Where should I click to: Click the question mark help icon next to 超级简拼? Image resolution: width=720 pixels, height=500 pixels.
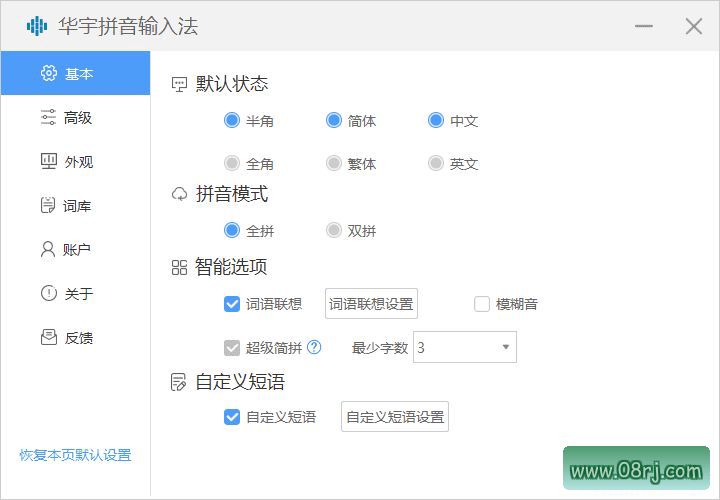coord(314,348)
